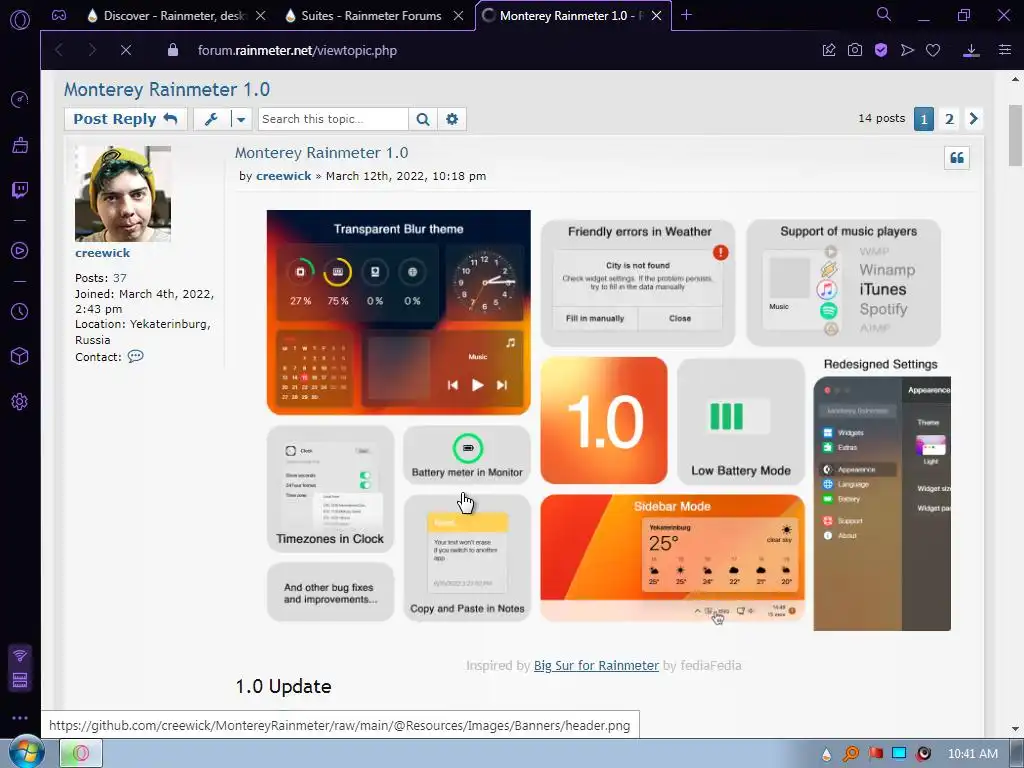
Task: Click the taskbar clock 10:41 AM
Action: point(972,754)
